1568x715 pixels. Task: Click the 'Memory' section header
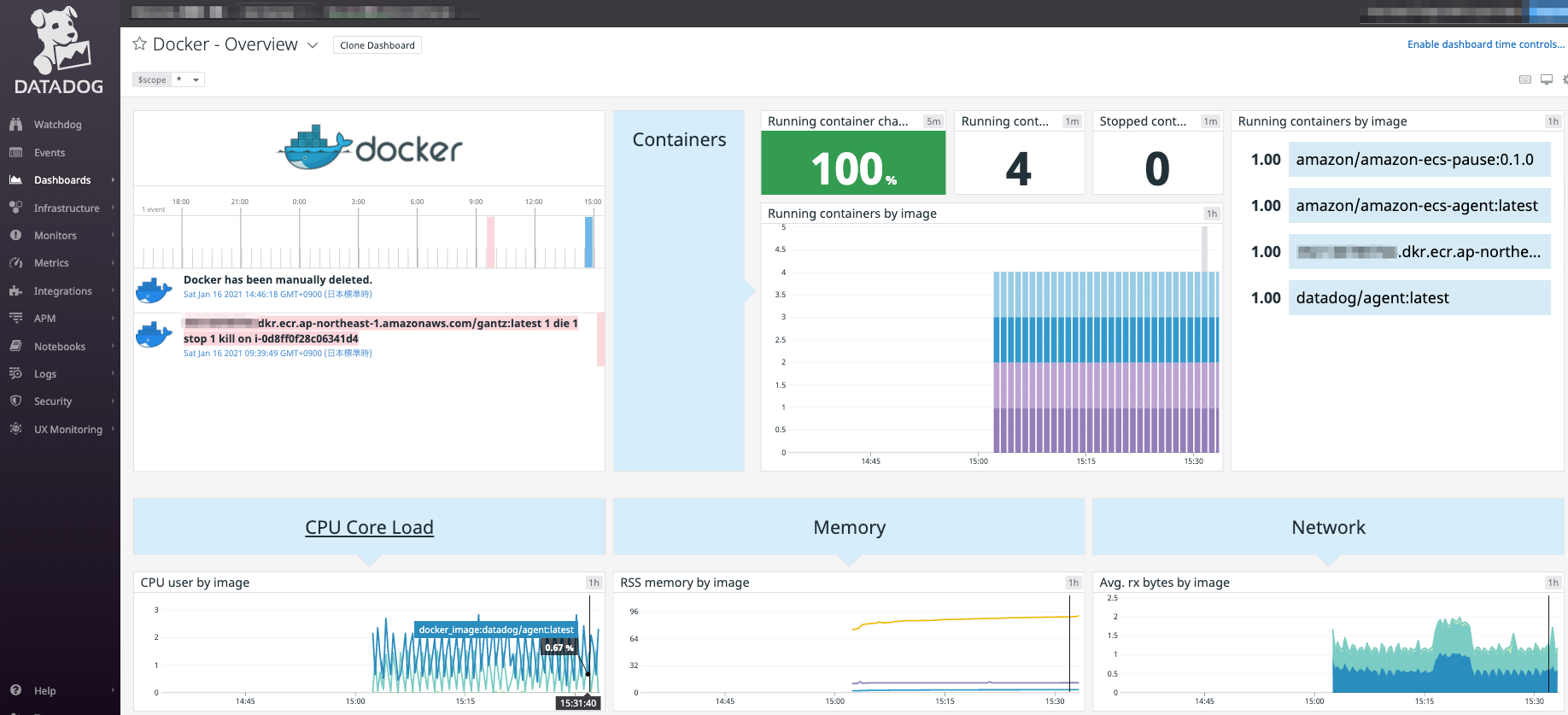[850, 527]
